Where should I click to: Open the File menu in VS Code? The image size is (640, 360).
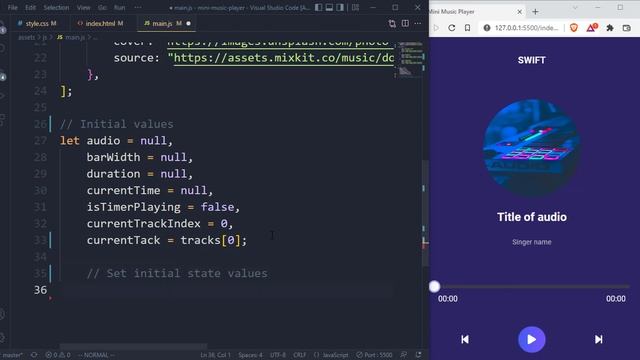point(13,7)
